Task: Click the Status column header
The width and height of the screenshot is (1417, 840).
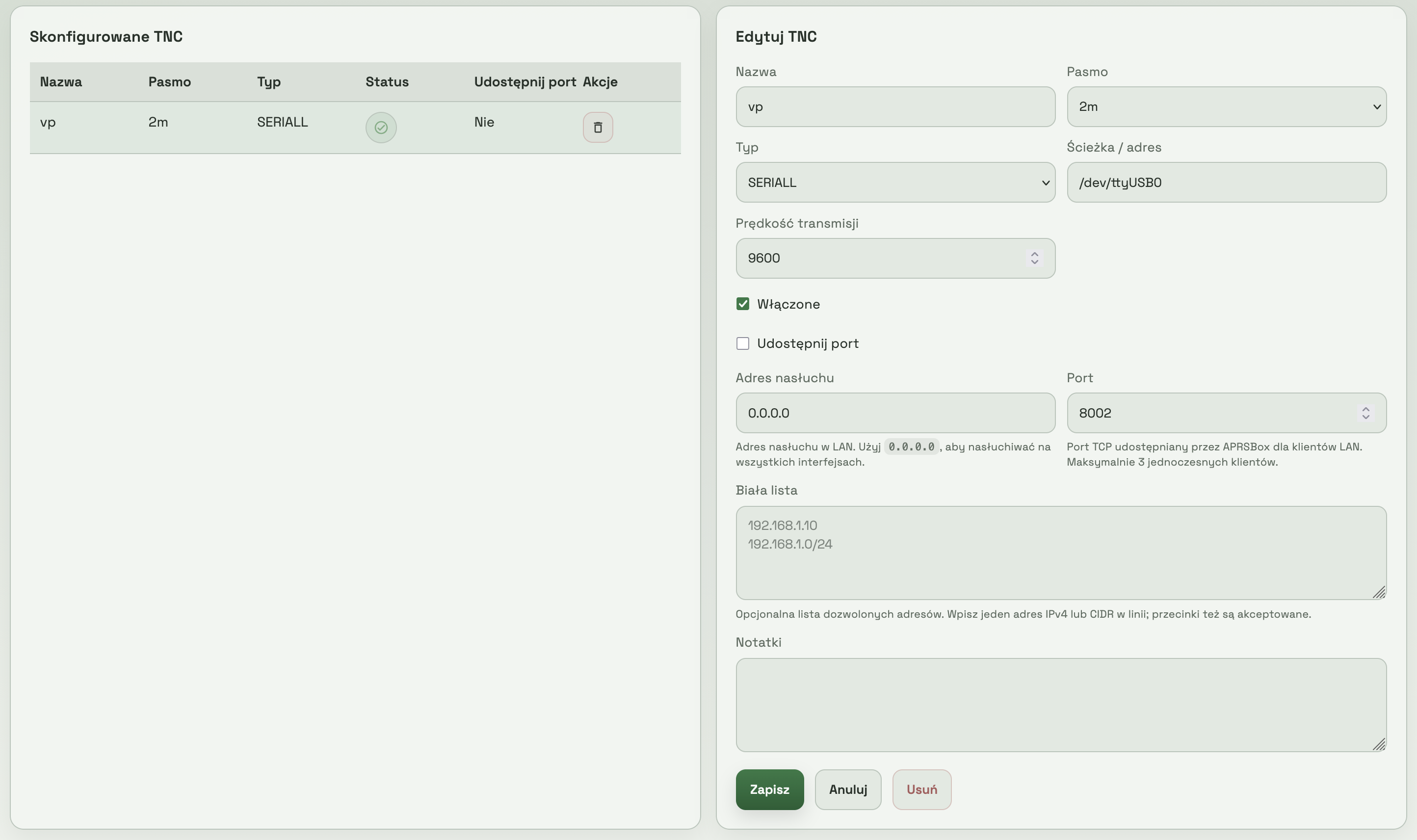Action: [x=387, y=81]
